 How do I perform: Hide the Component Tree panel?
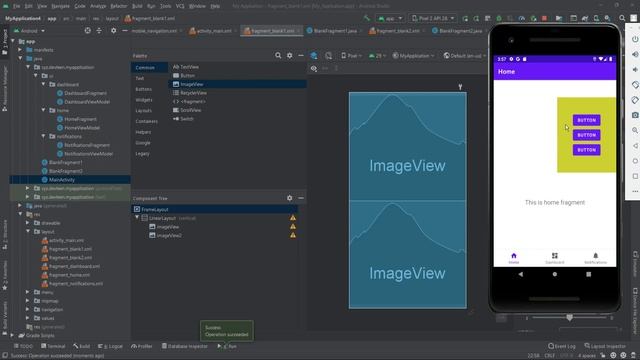pyautogui.click(x=301, y=198)
